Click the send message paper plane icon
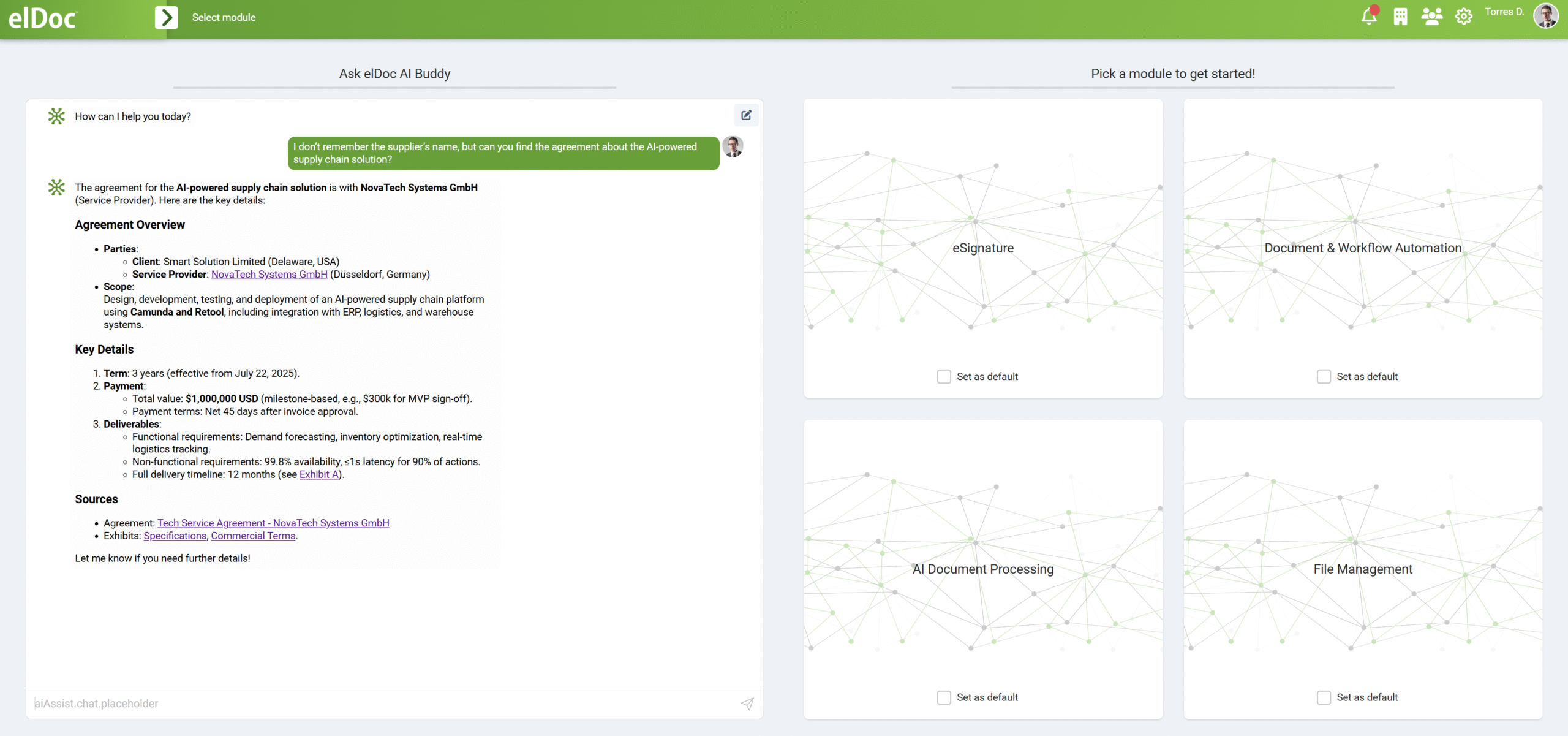Screen dimensions: 1568x736 (x=747, y=704)
